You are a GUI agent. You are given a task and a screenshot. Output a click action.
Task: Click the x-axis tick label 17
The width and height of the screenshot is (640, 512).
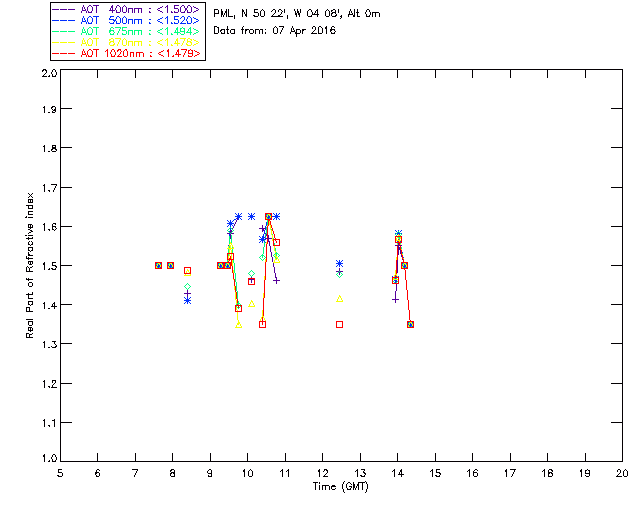[x=510, y=473]
